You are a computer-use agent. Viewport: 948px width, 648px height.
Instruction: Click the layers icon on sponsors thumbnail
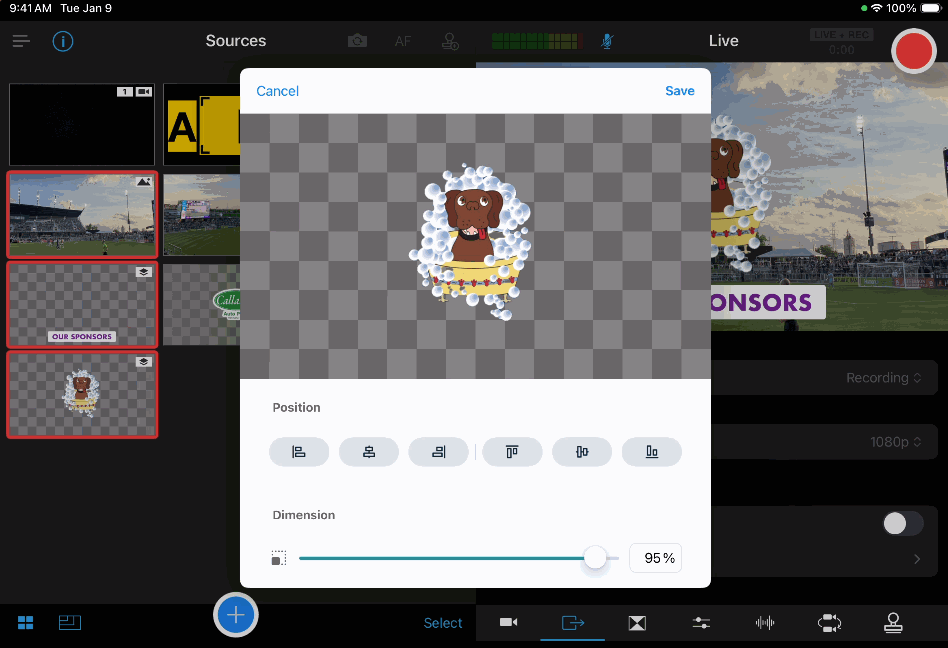point(143,272)
